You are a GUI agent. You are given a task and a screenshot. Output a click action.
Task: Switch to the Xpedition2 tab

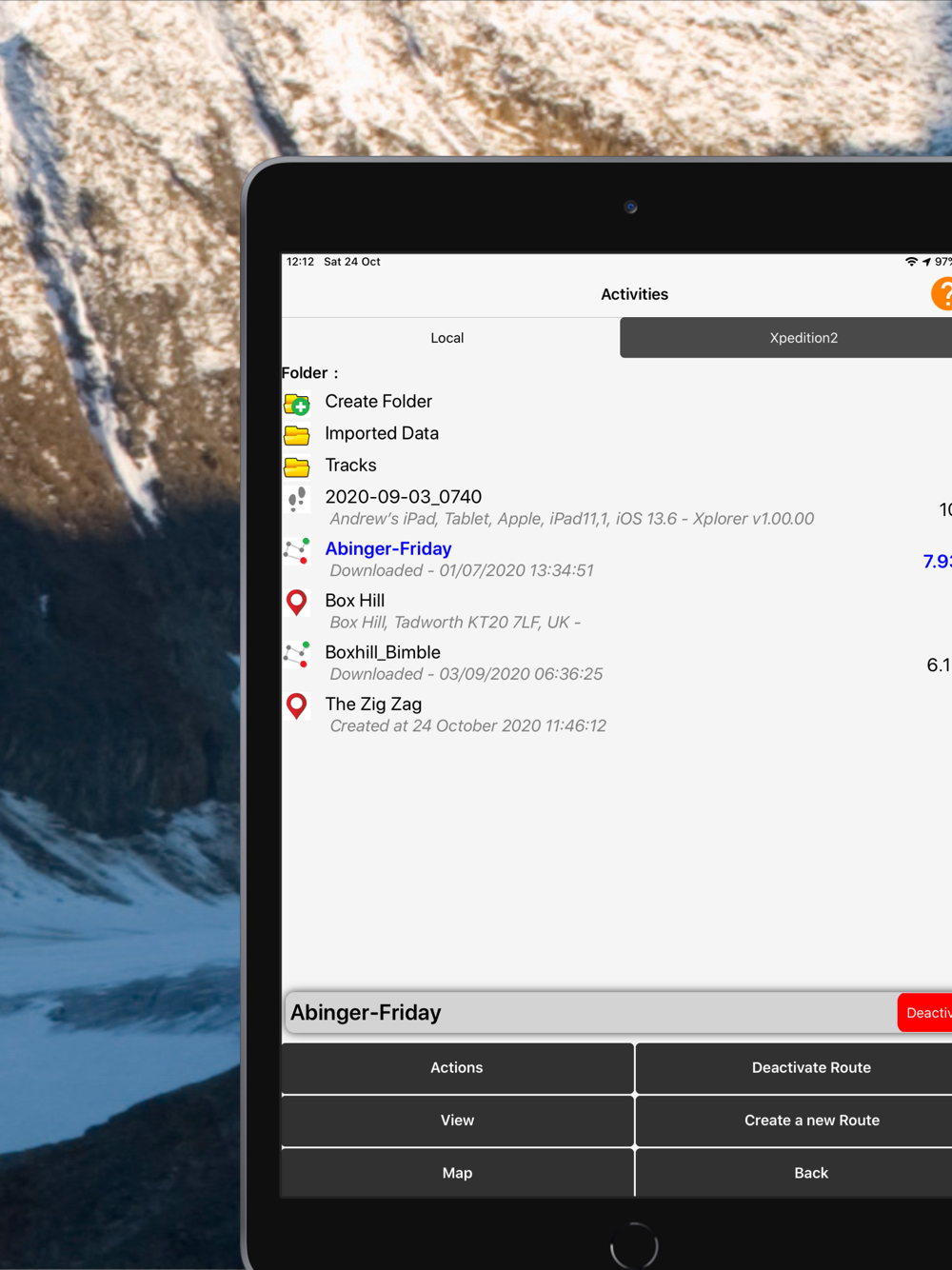point(786,338)
